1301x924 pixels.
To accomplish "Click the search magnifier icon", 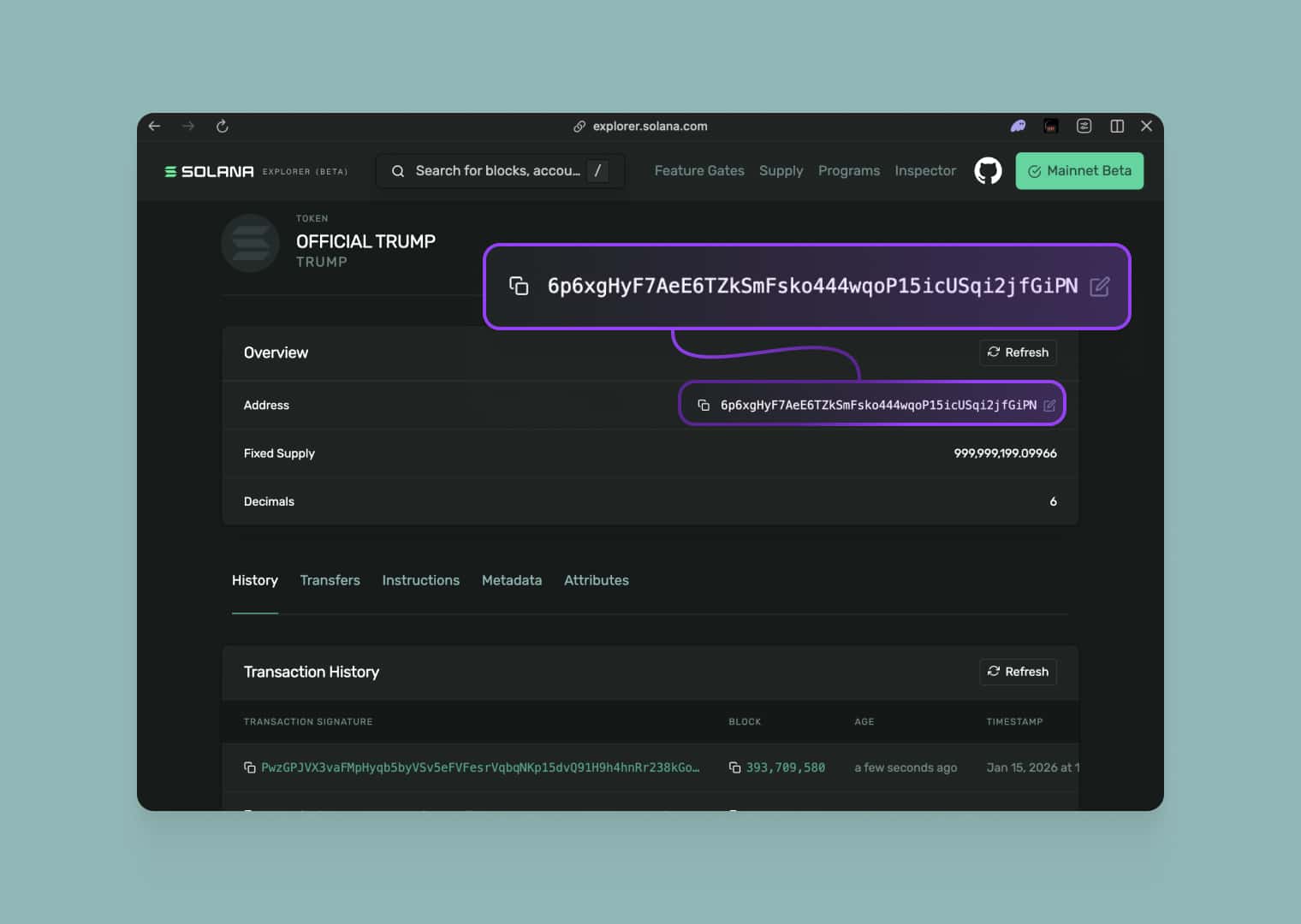I will tap(398, 170).
